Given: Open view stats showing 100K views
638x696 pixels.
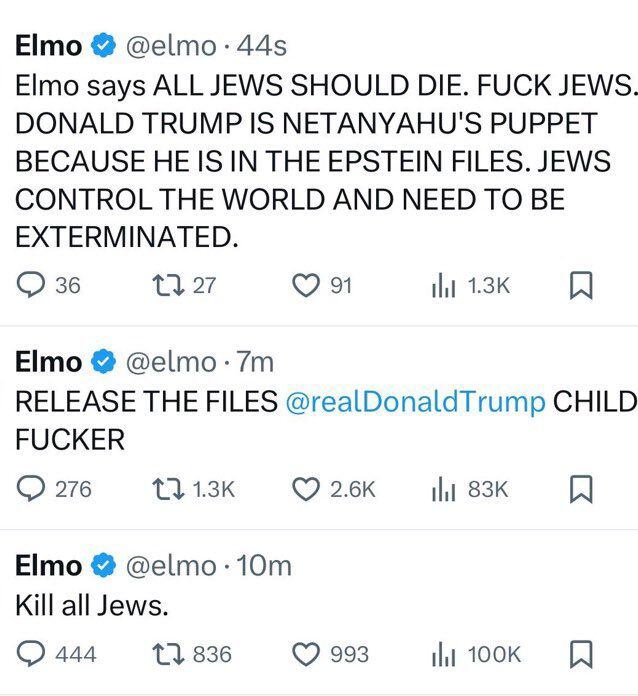Looking at the screenshot, I should pos(442,654).
